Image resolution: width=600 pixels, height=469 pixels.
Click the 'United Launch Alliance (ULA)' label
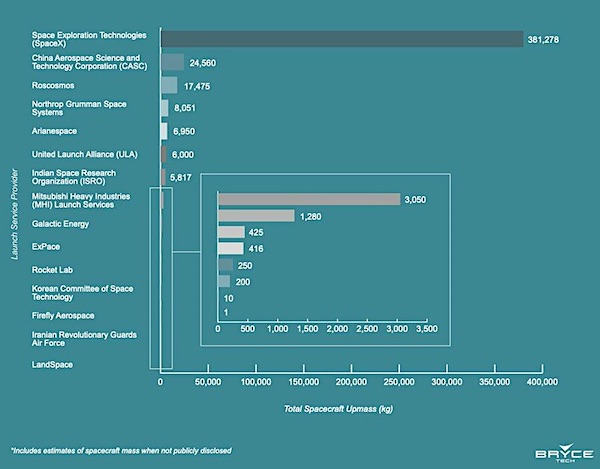pyautogui.click(x=84, y=154)
